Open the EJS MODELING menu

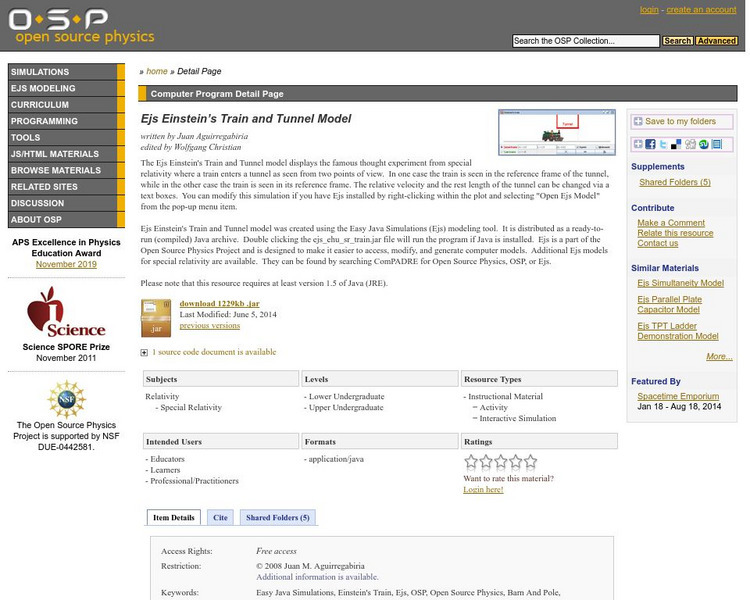pyautogui.click(x=66, y=88)
